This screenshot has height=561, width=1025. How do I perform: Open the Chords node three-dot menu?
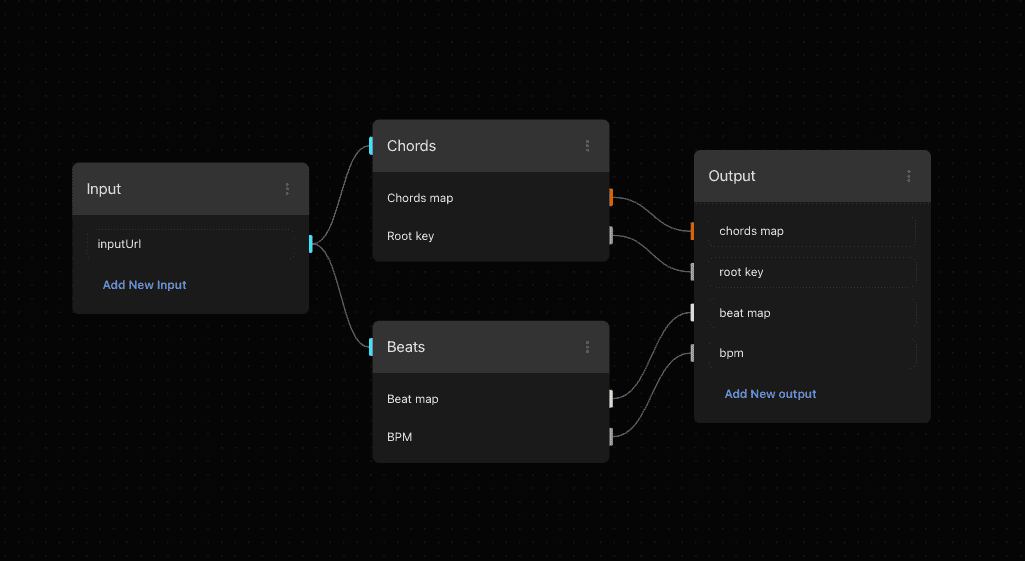pyautogui.click(x=587, y=146)
